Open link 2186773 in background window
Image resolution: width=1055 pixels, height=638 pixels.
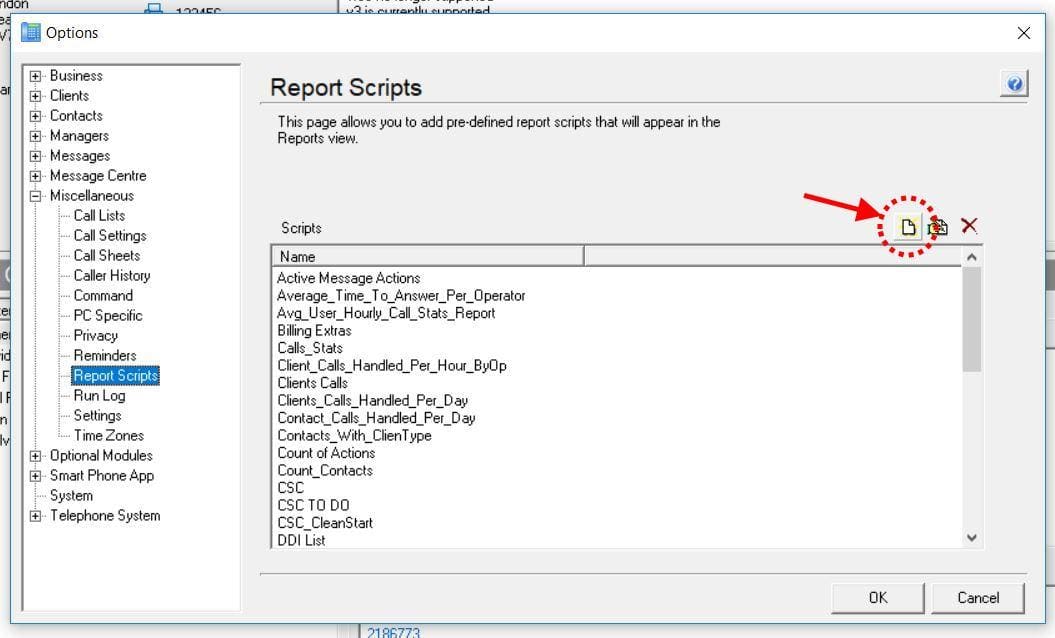pos(394,632)
